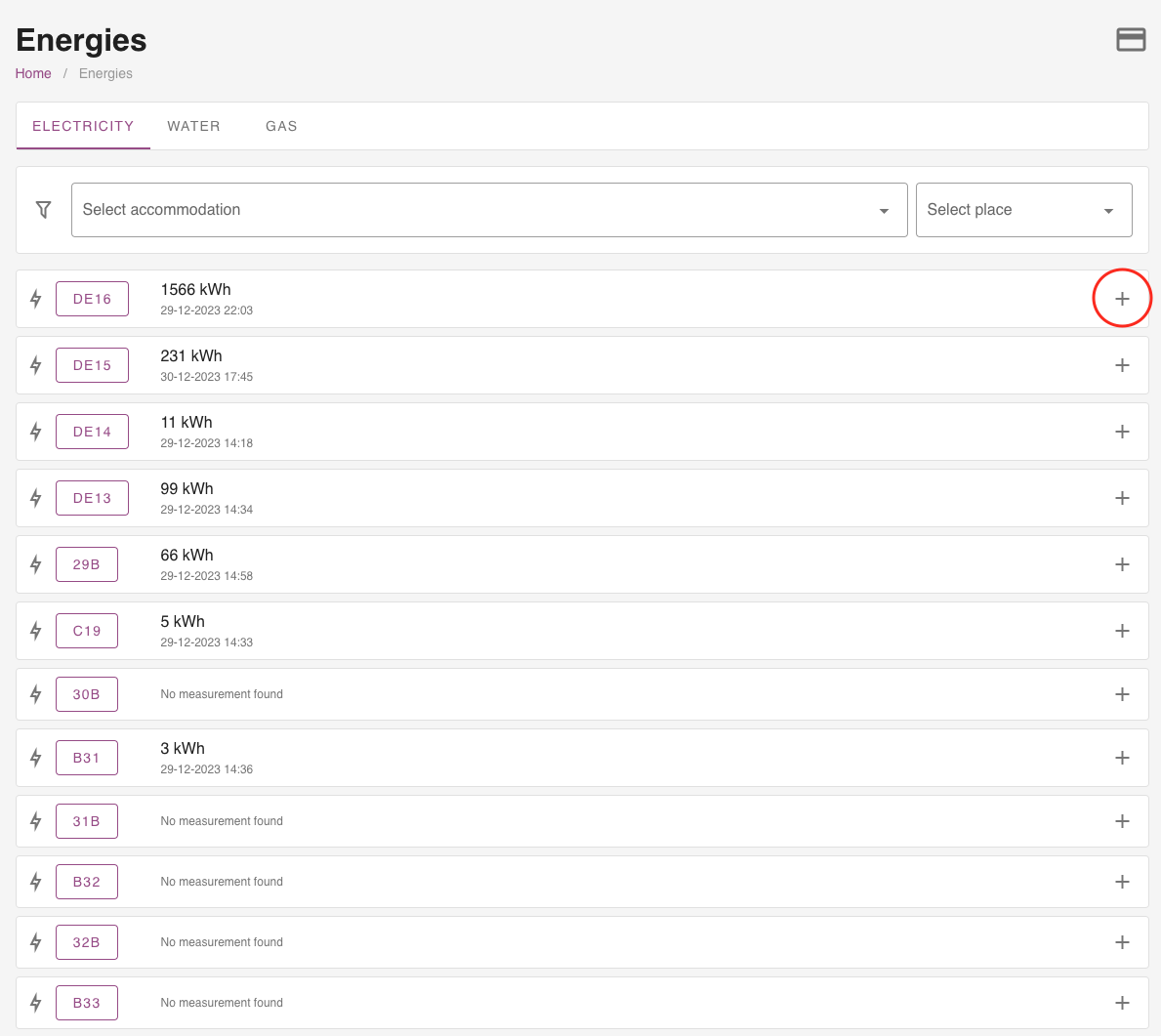Click the DE16 accommodation tag

[x=92, y=299]
